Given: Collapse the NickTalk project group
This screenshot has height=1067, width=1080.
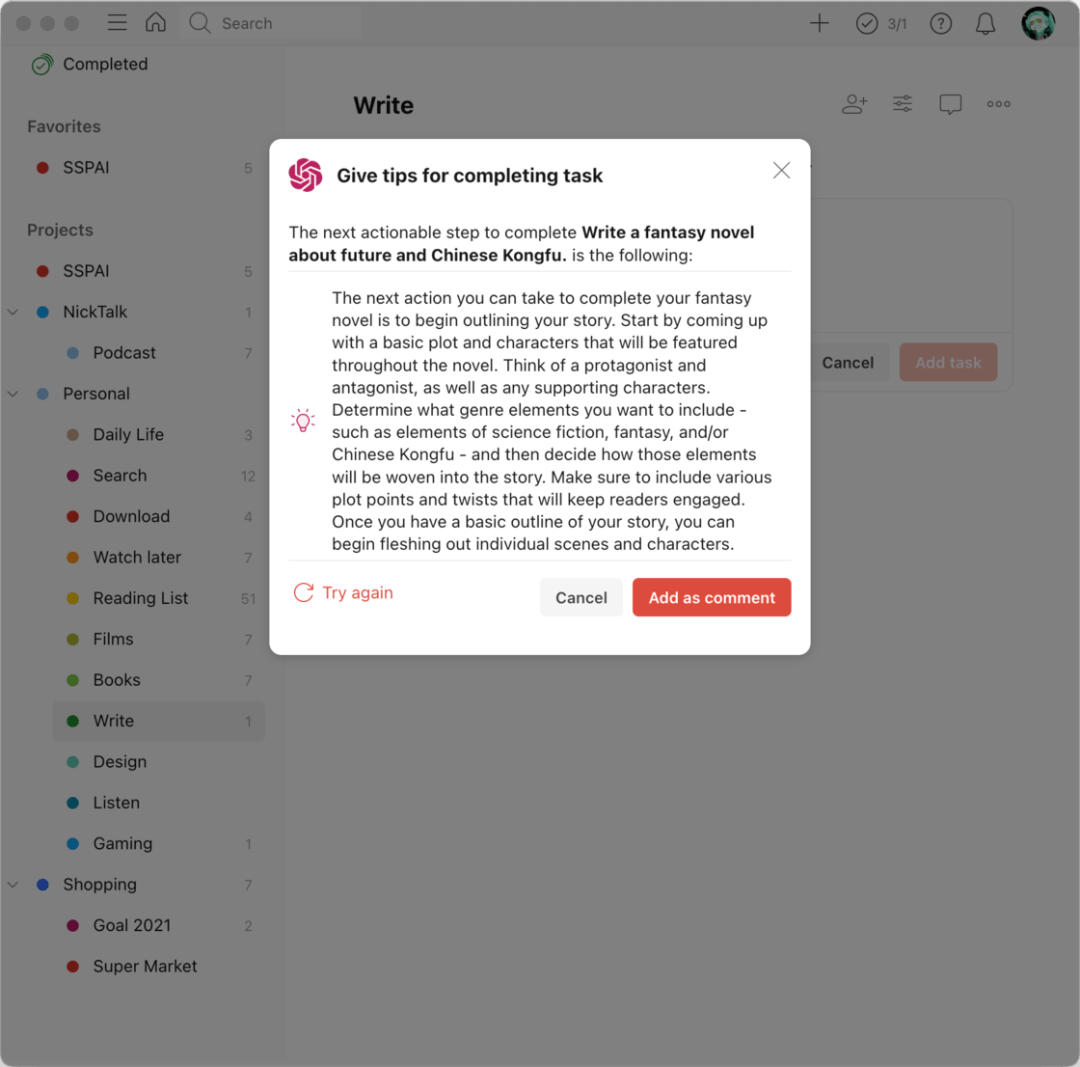Looking at the screenshot, I should coord(12,312).
